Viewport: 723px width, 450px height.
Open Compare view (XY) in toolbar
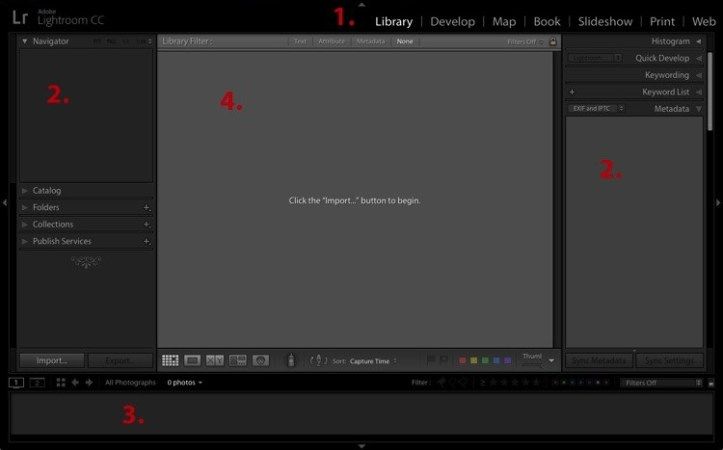(x=215, y=361)
